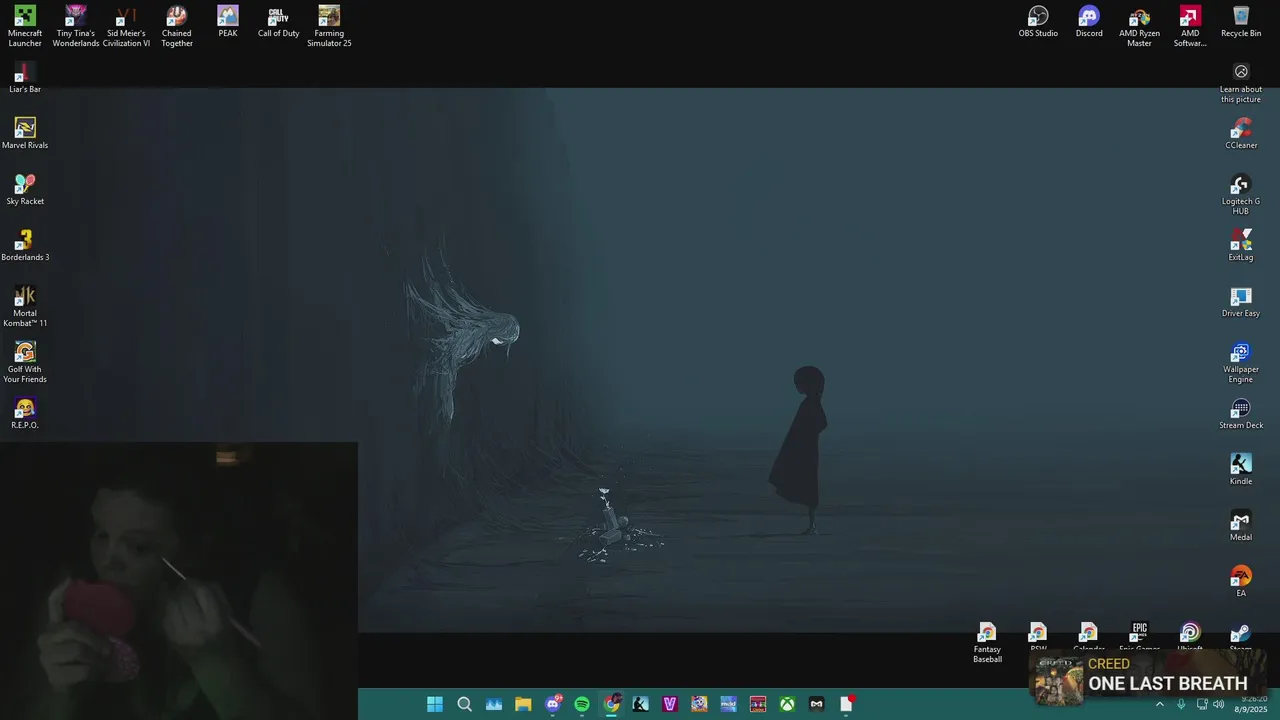Open Tiny Tina's Wonderlands shortcut

point(76,26)
